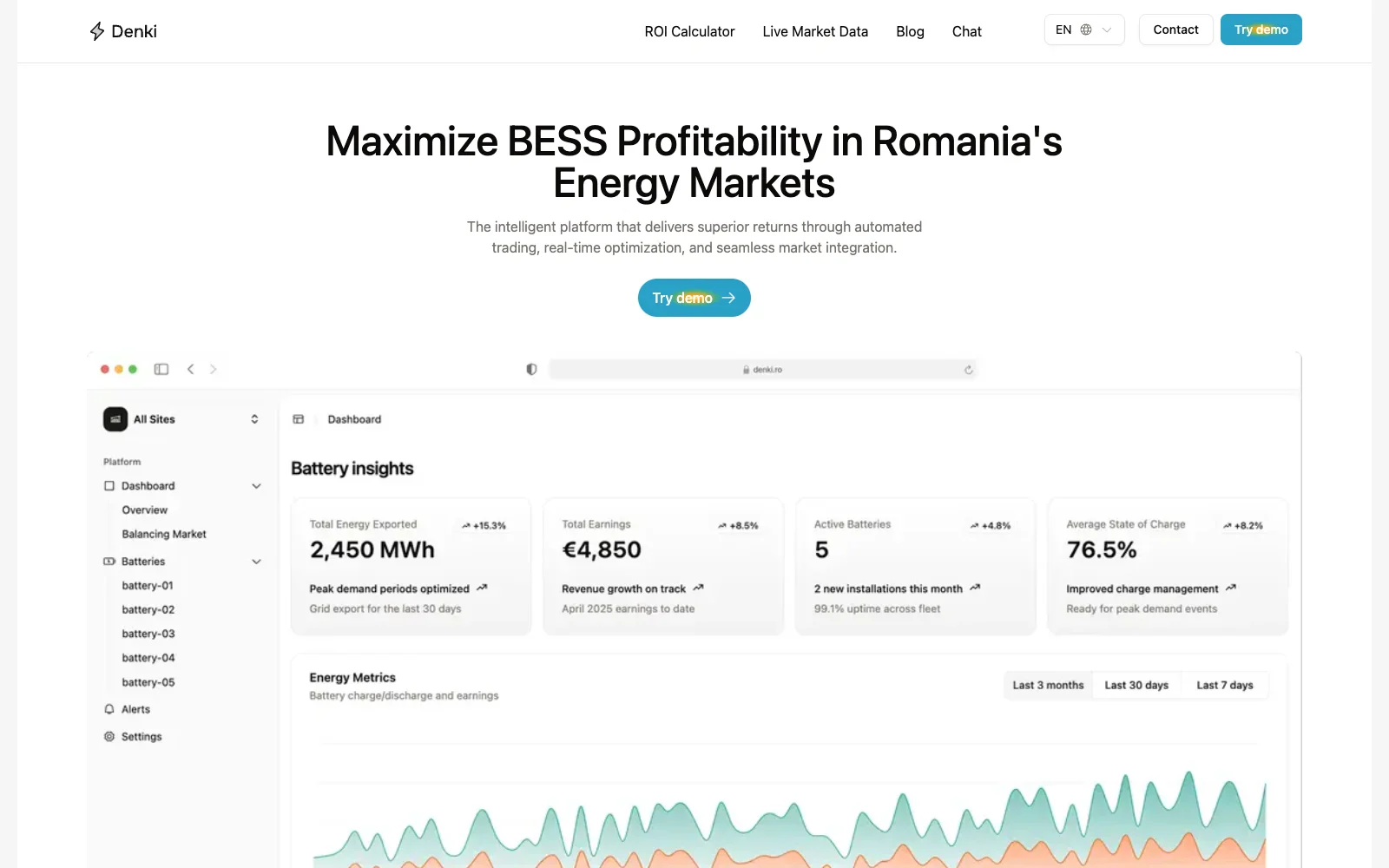Click the Alerts bell icon
Screen dimensions: 1389x868
click(x=109, y=709)
